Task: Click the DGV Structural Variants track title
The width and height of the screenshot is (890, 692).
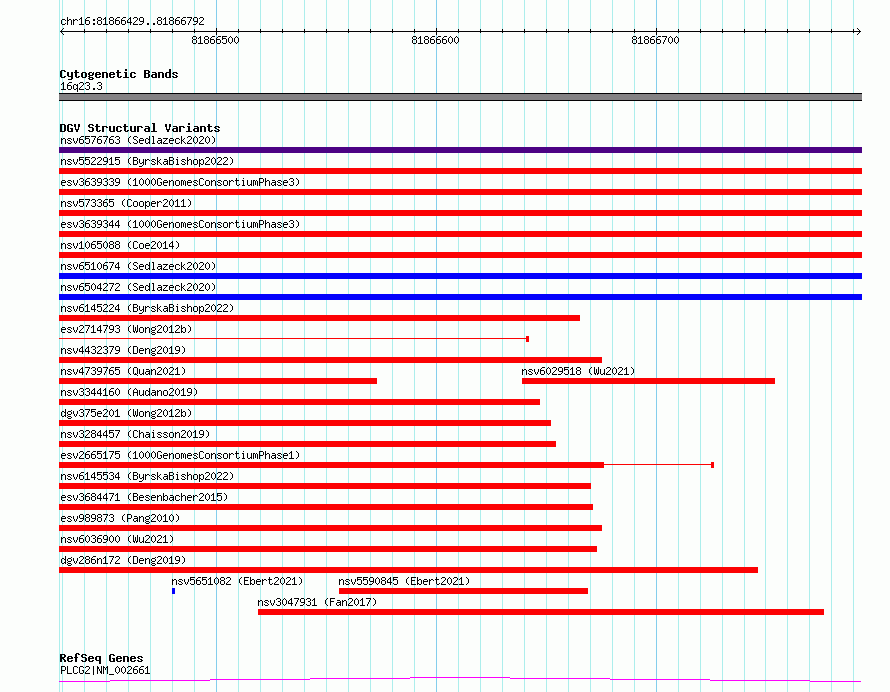Action: coord(140,128)
